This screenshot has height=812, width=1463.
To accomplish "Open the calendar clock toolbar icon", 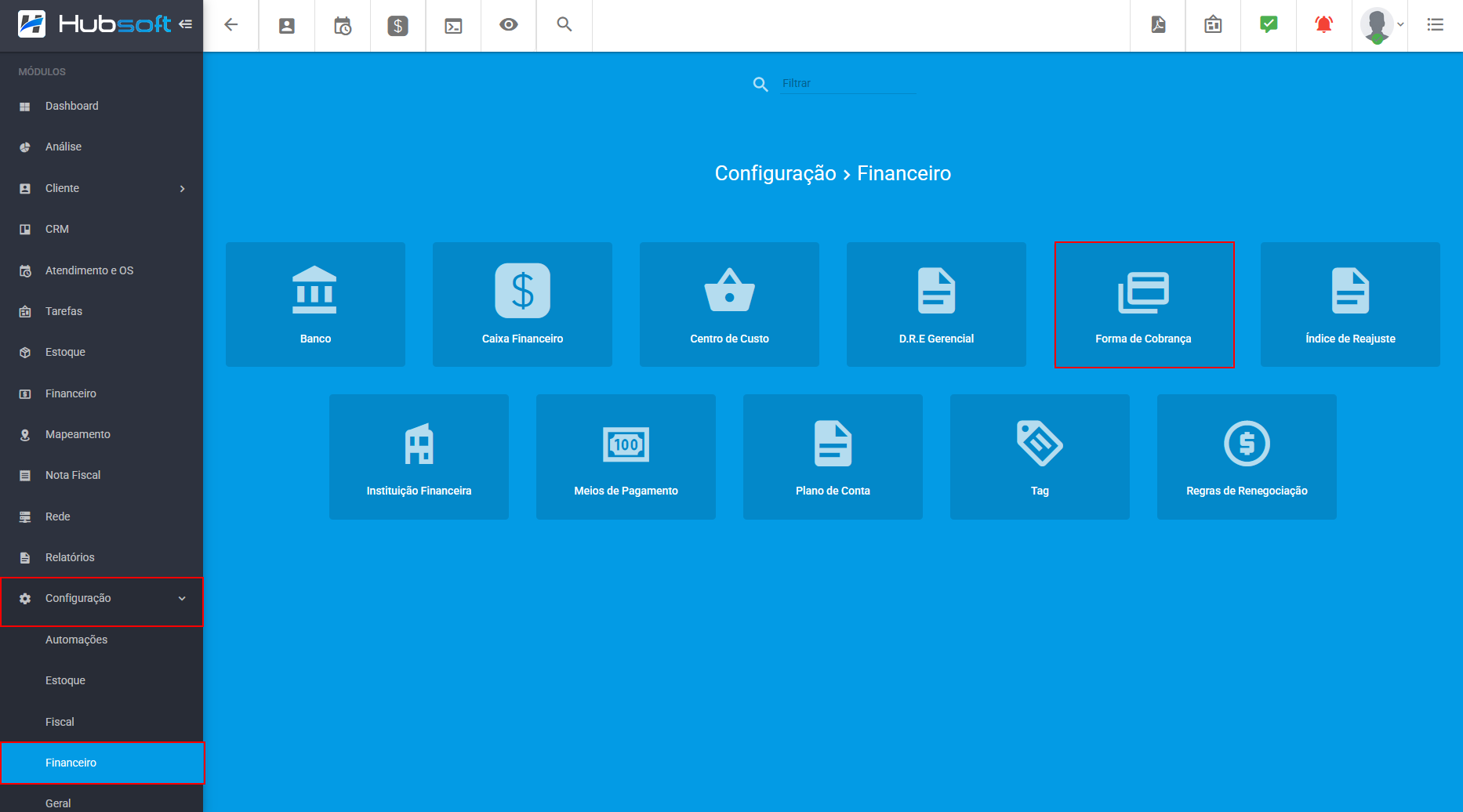I will (343, 26).
